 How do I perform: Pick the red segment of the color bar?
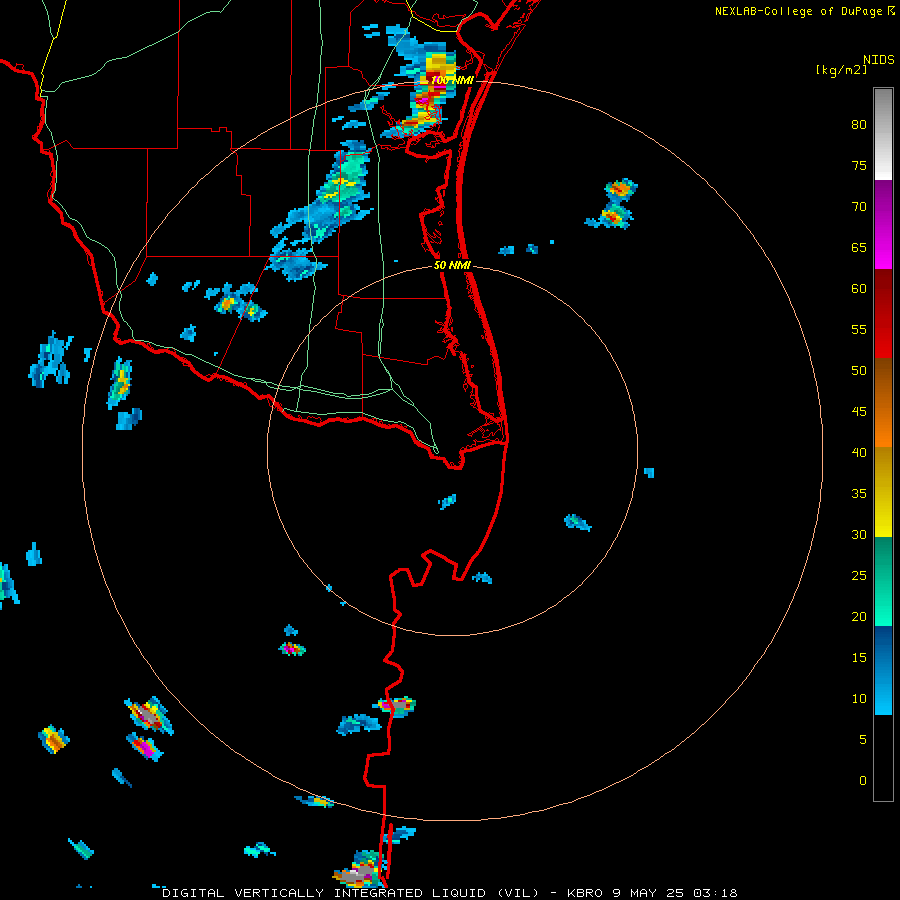[883, 313]
